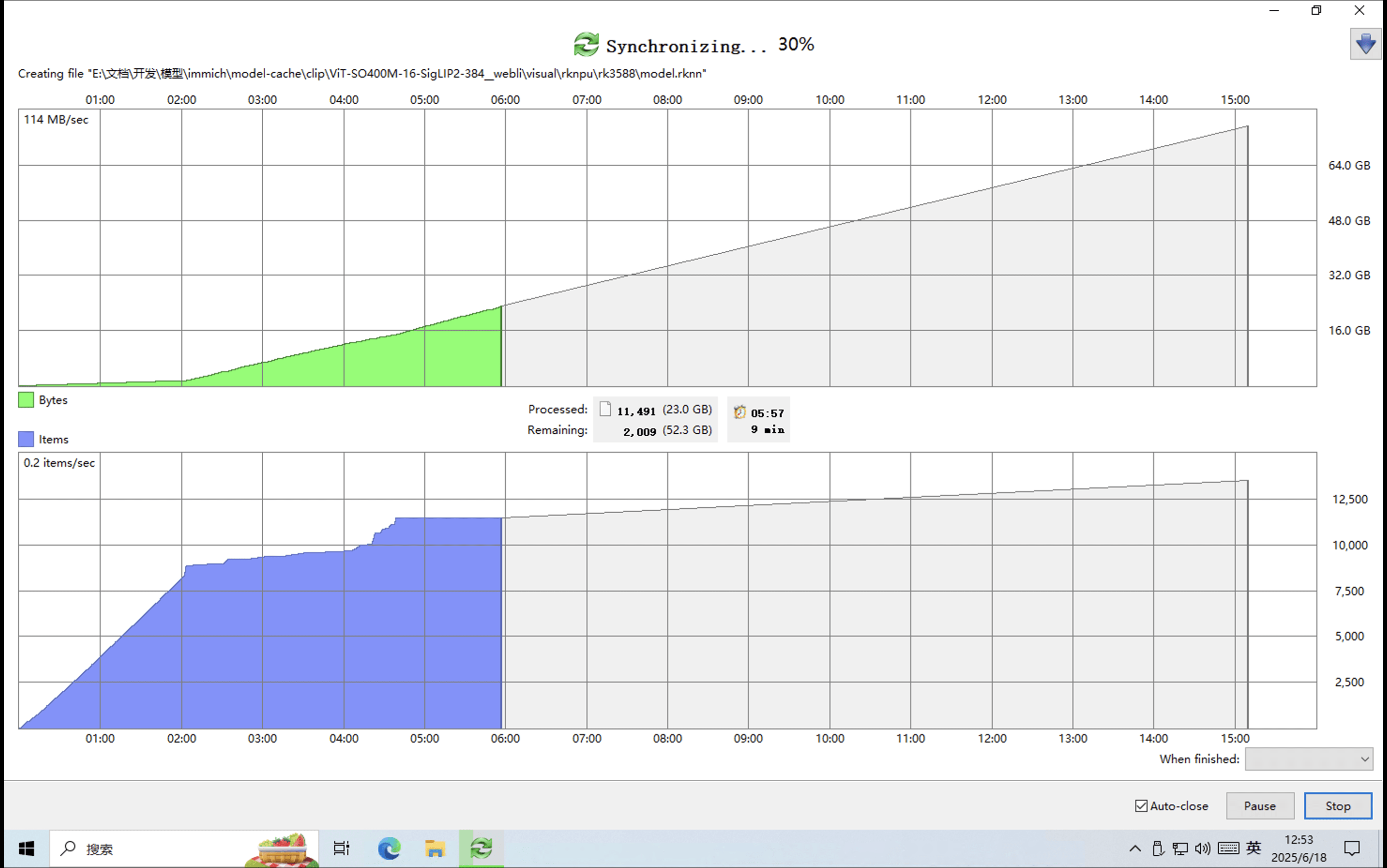This screenshot has height=868, width=1387.
Task: Click the 30% progress text
Action: [796, 44]
